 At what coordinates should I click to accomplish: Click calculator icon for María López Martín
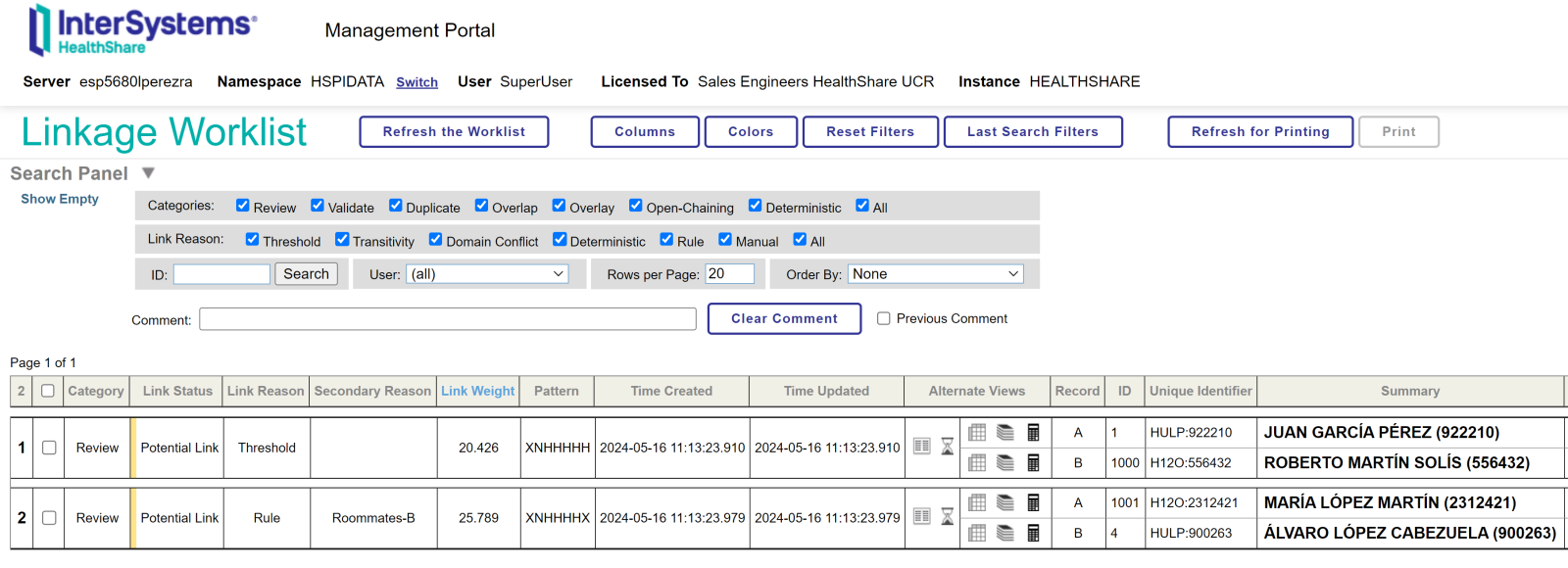(x=1033, y=502)
